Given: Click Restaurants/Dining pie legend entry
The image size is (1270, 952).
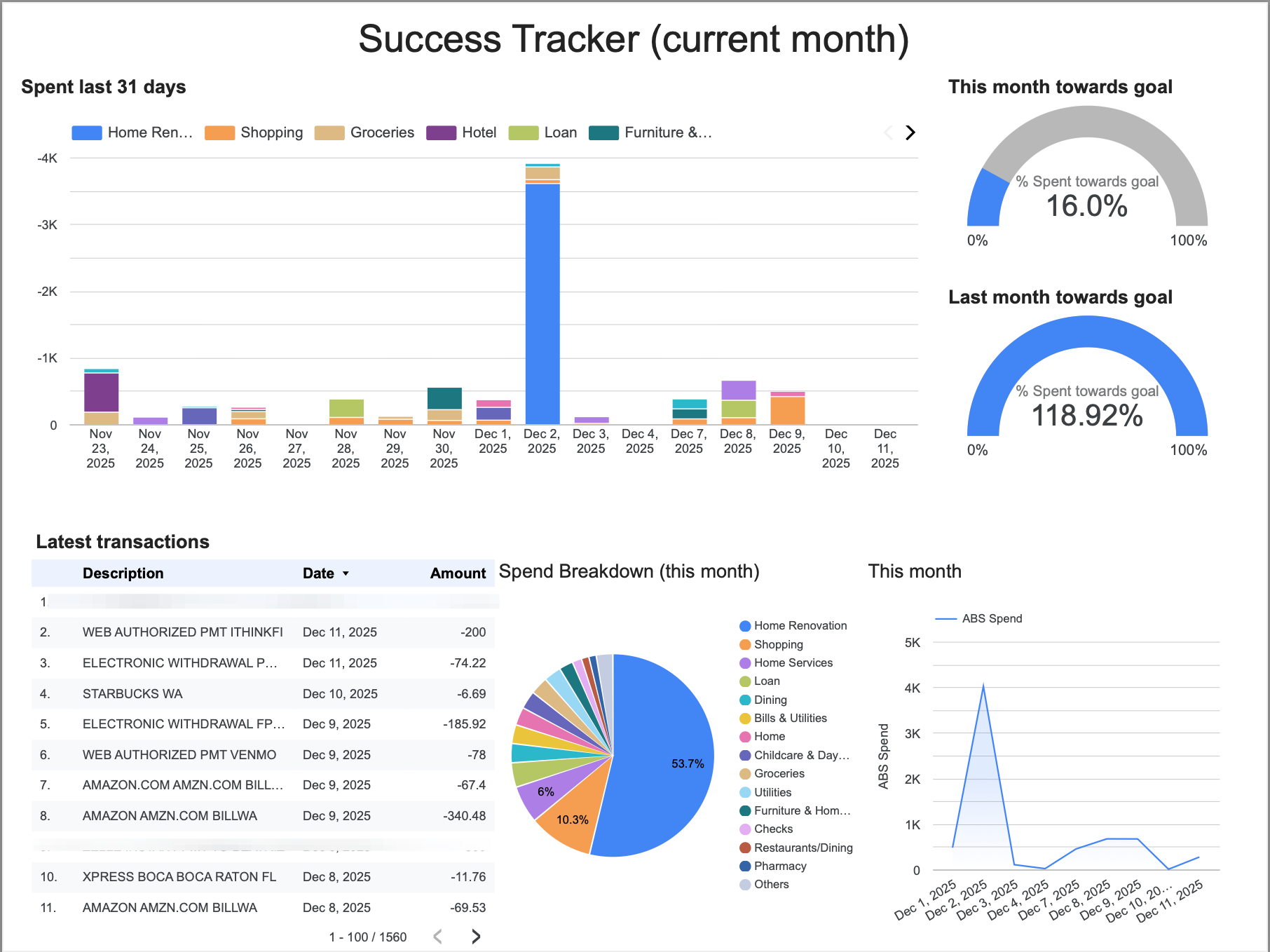Looking at the screenshot, I should 796,848.
